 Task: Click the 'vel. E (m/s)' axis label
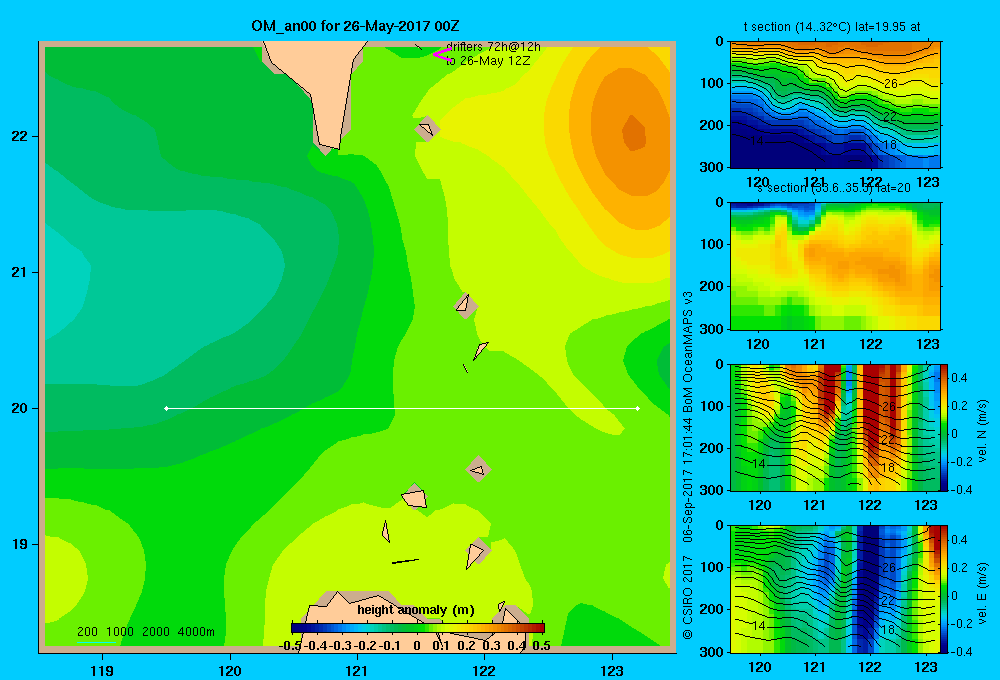click(x=983, y=593)
